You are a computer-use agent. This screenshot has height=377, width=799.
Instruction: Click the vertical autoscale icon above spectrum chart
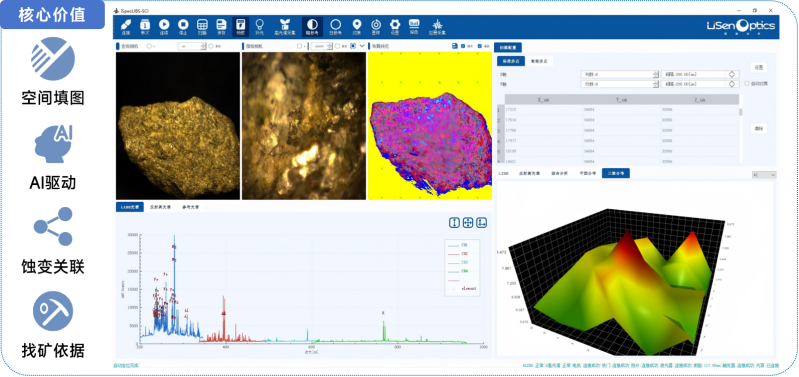pyautogui.click(x=454, y=223)
